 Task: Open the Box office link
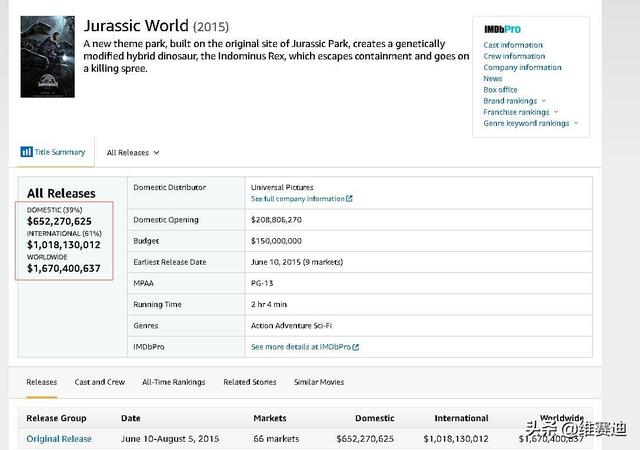point(500,89)
